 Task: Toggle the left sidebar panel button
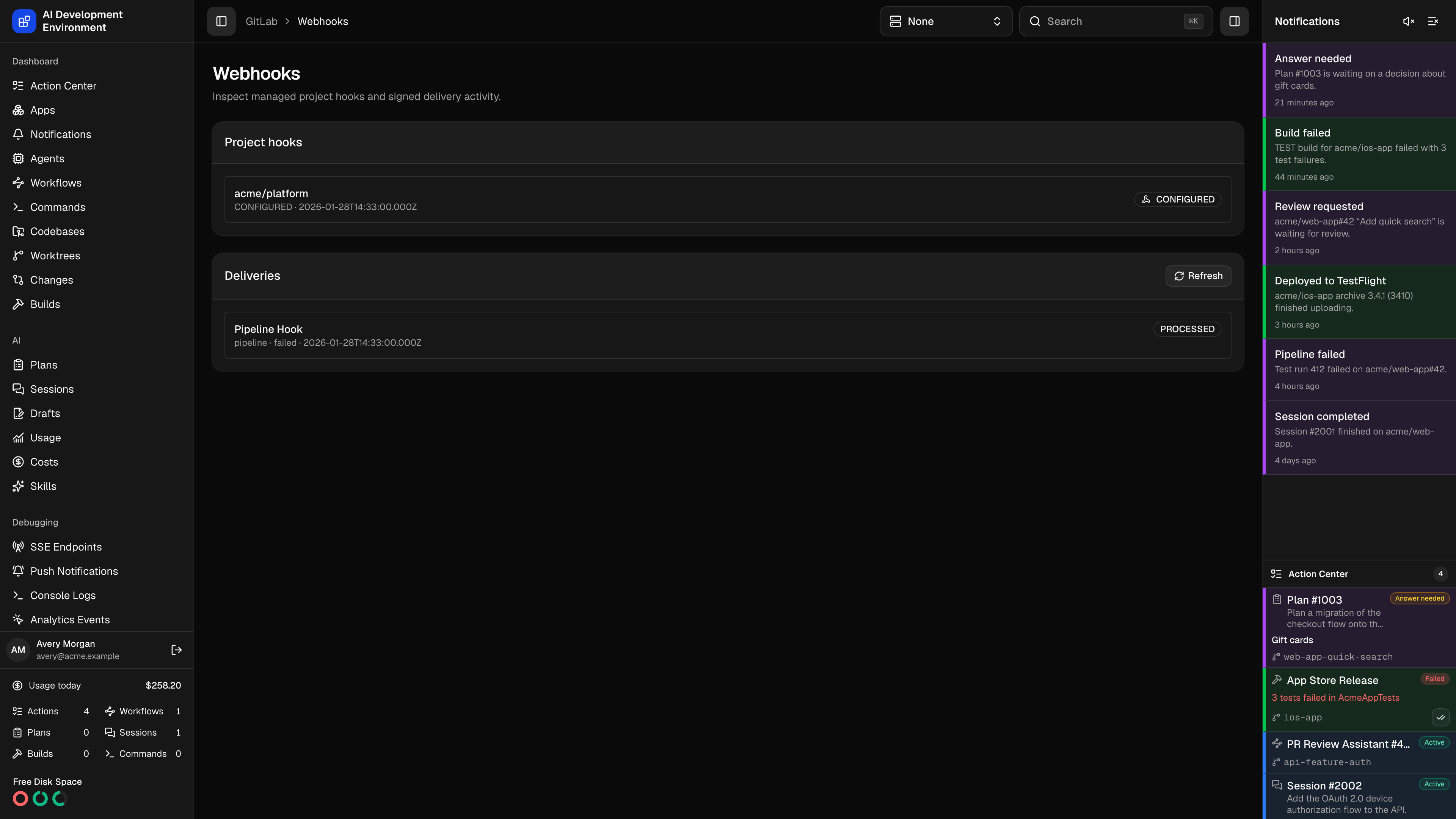(221, 21)
